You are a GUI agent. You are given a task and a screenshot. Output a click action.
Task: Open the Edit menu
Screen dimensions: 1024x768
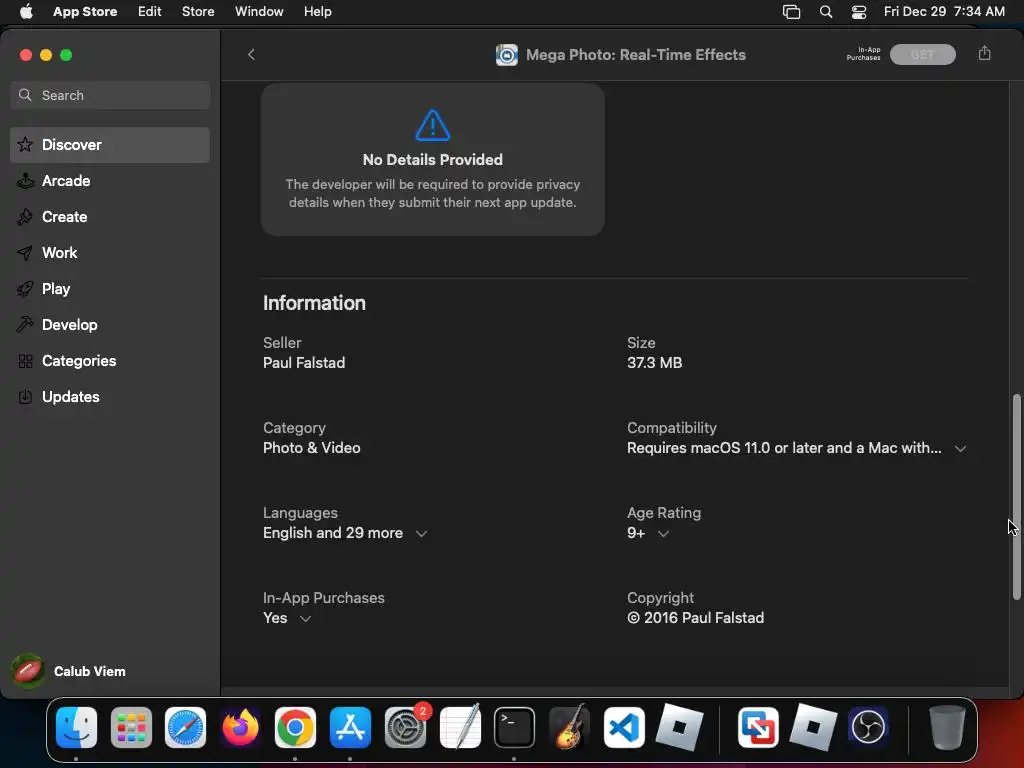click(x=150, y=12)
